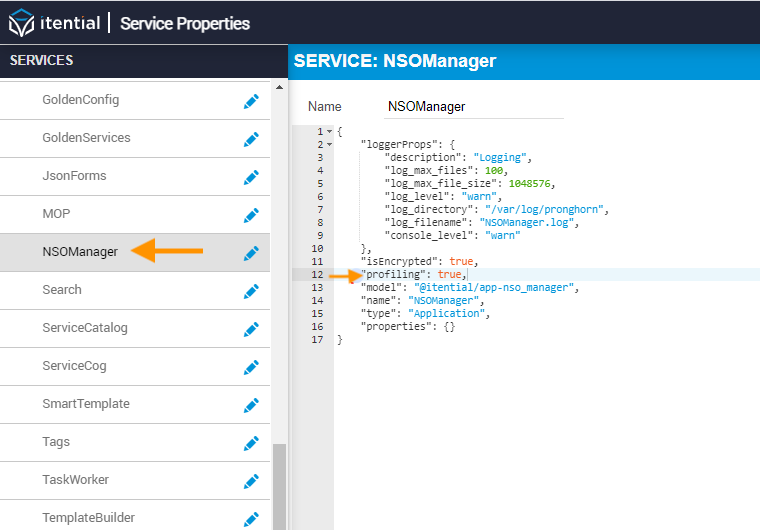The image size is (760, 530).
Task: Click the services list scrollbar thumb
Action: tap(279, 487)
